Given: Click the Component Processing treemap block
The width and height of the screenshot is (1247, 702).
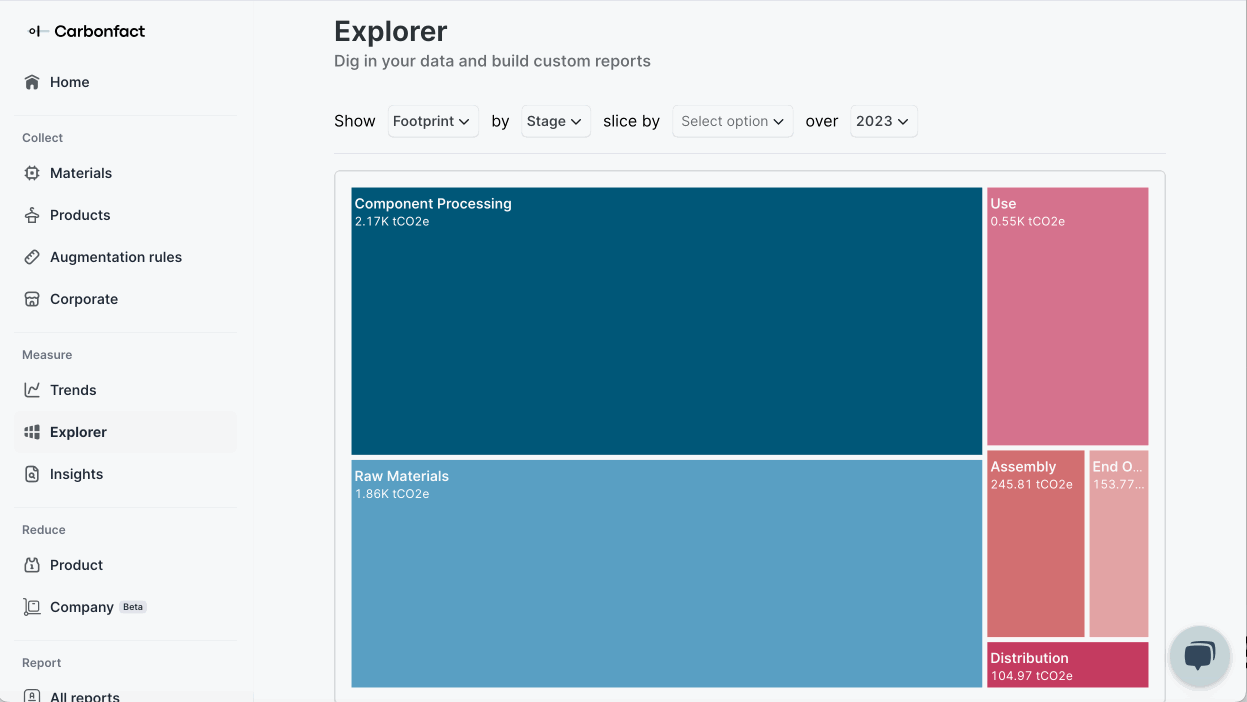Looking at the screenshot, I should click(x=665, y=320).
